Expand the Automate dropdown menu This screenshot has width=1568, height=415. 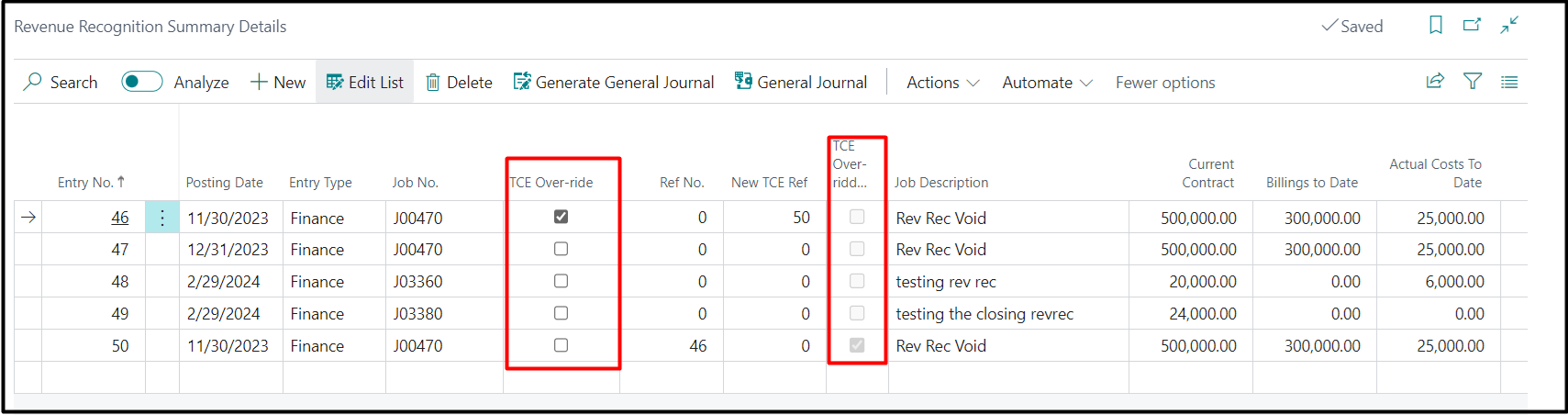click(x=1047, y=83)
